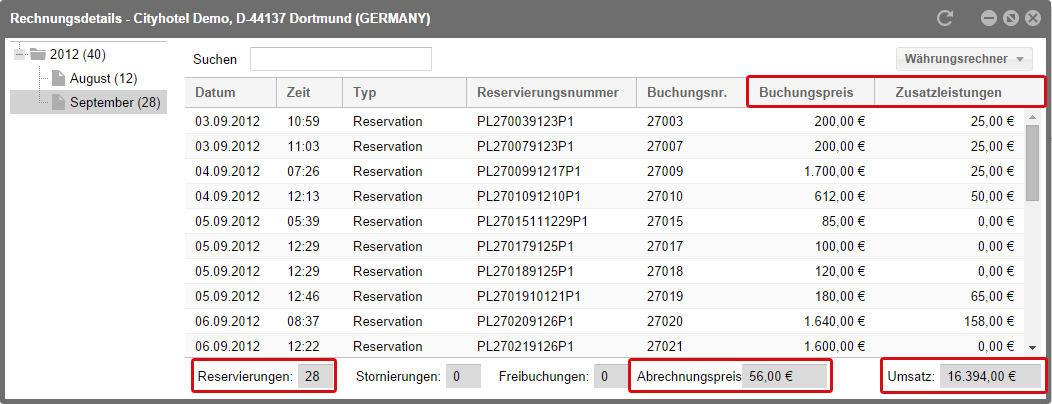1052x404 pixels.
Task: Click the refresh icon in title bar
Action: [x=945, y=19]
